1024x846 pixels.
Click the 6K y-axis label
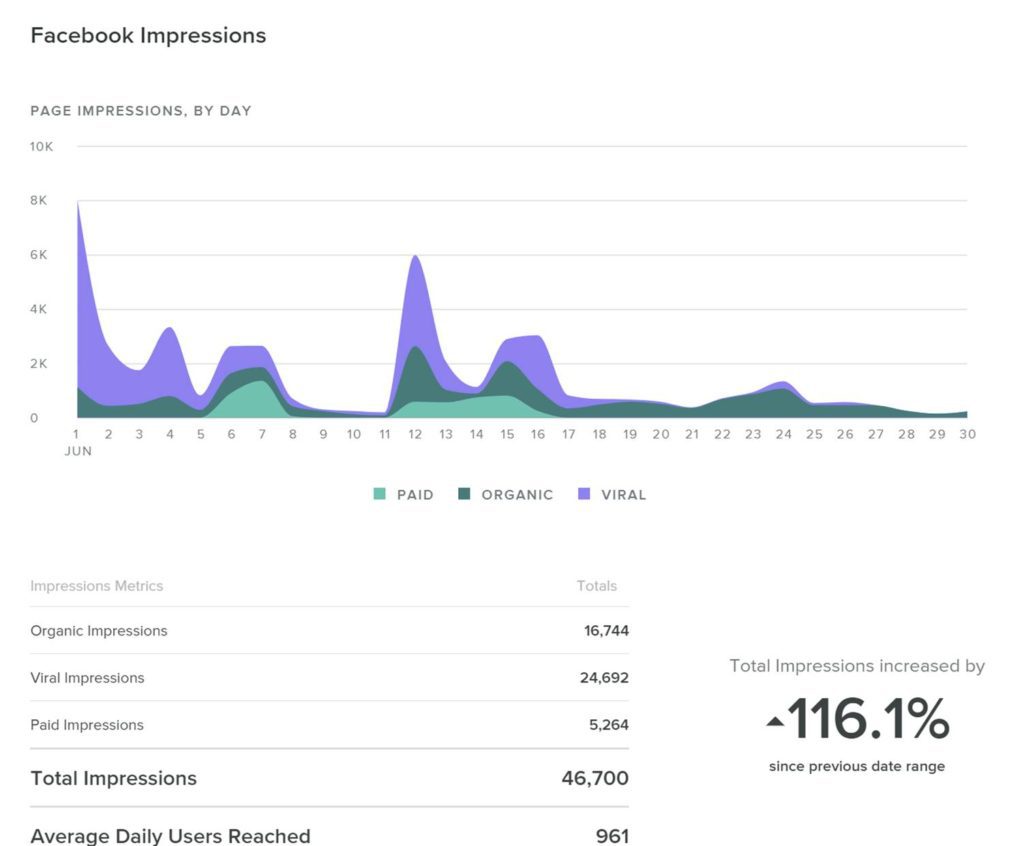click(x=39, y=255)
